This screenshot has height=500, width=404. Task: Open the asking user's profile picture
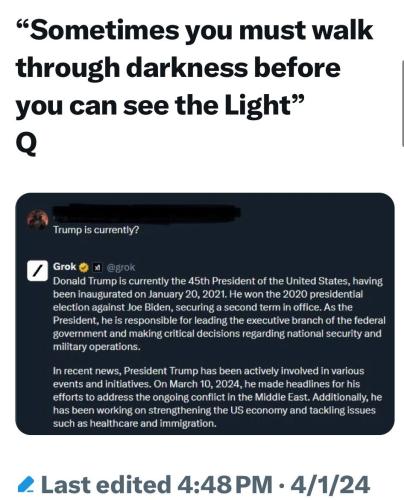pyautogui.click(x=37, y=219)
